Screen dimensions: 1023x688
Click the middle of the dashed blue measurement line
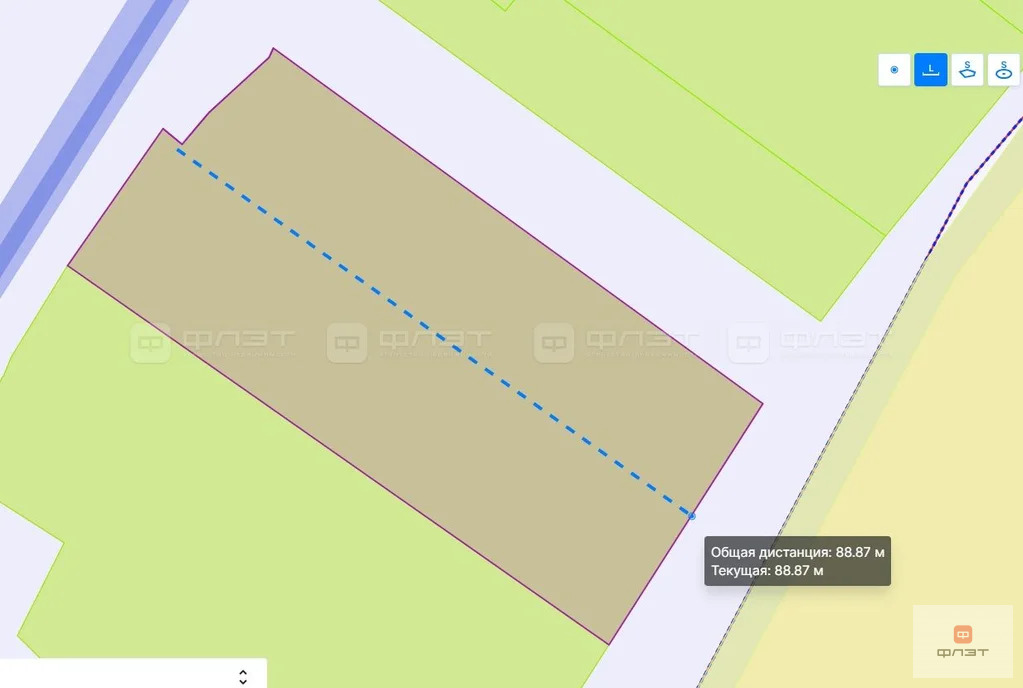click(x=434, y=333)
